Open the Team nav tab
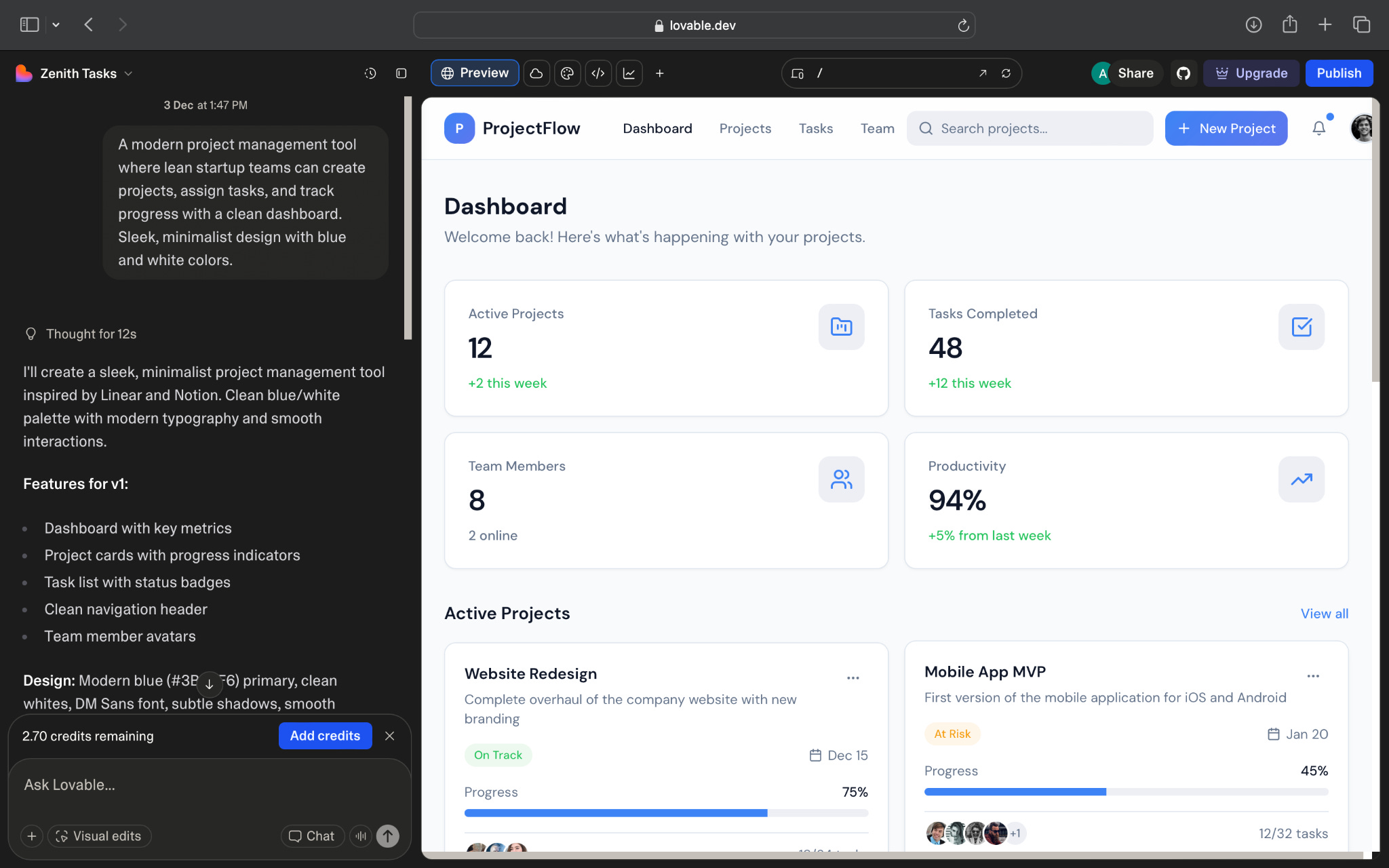Screen dimensions: 1389x868 877,128
